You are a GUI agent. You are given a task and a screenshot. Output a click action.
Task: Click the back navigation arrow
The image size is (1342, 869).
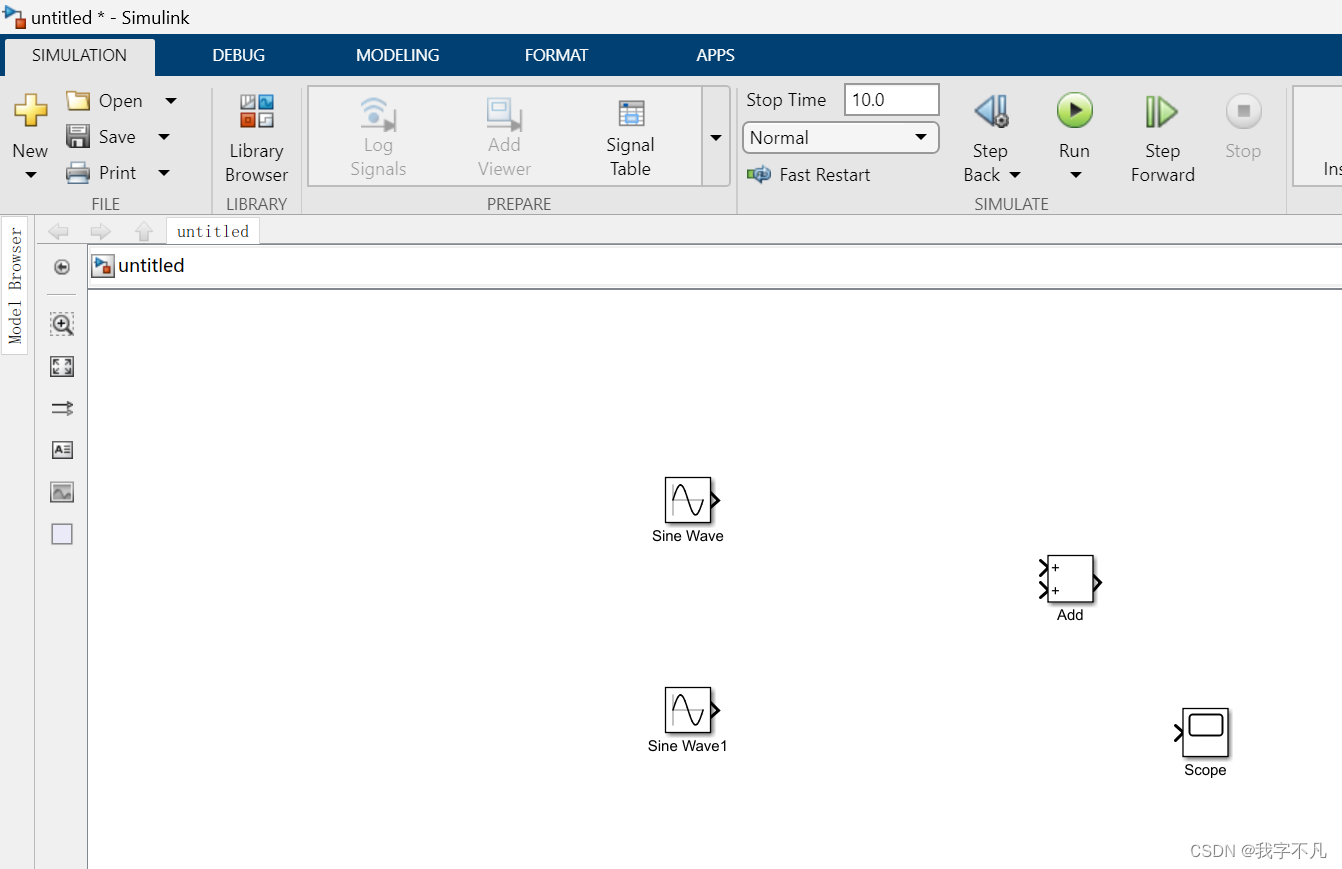click(58, 232)
